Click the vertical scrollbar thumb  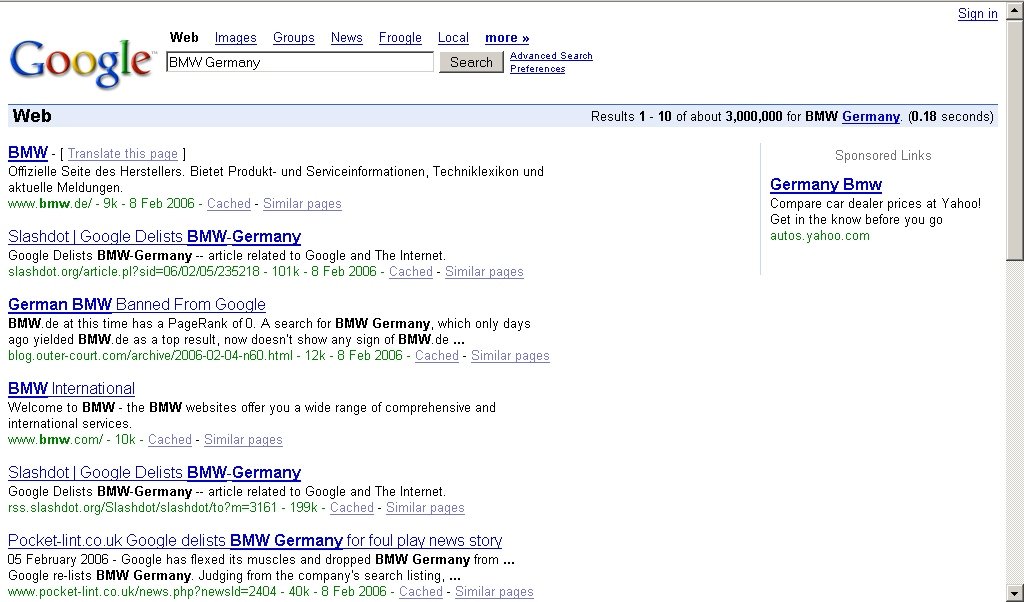[x=1014, y=140]
